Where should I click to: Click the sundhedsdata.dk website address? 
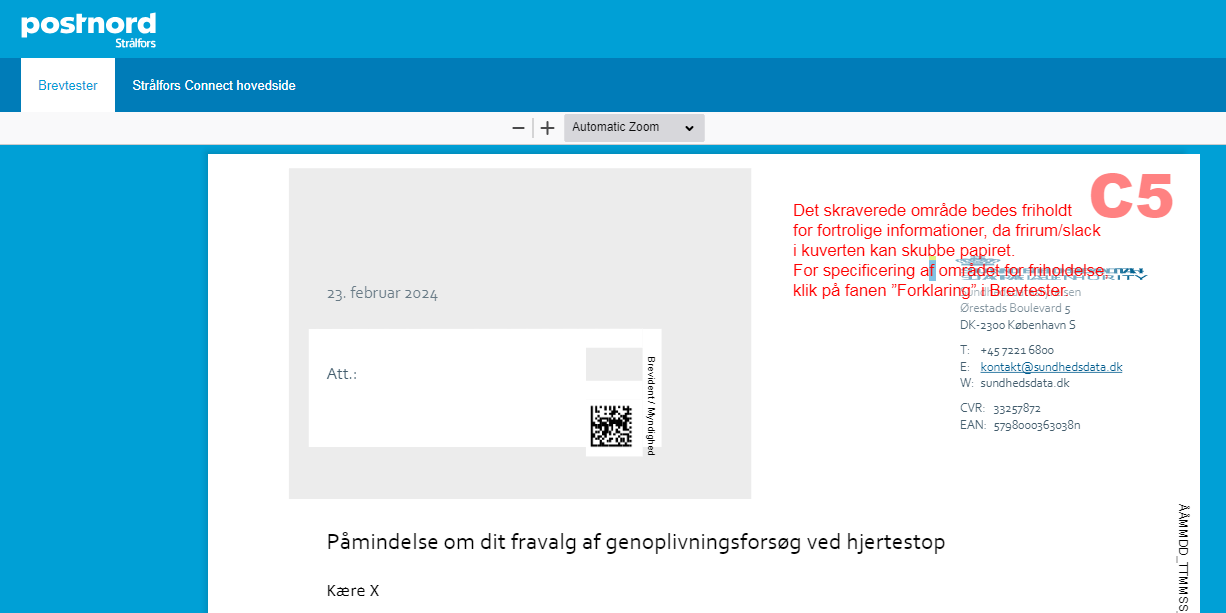point(1024,383)
